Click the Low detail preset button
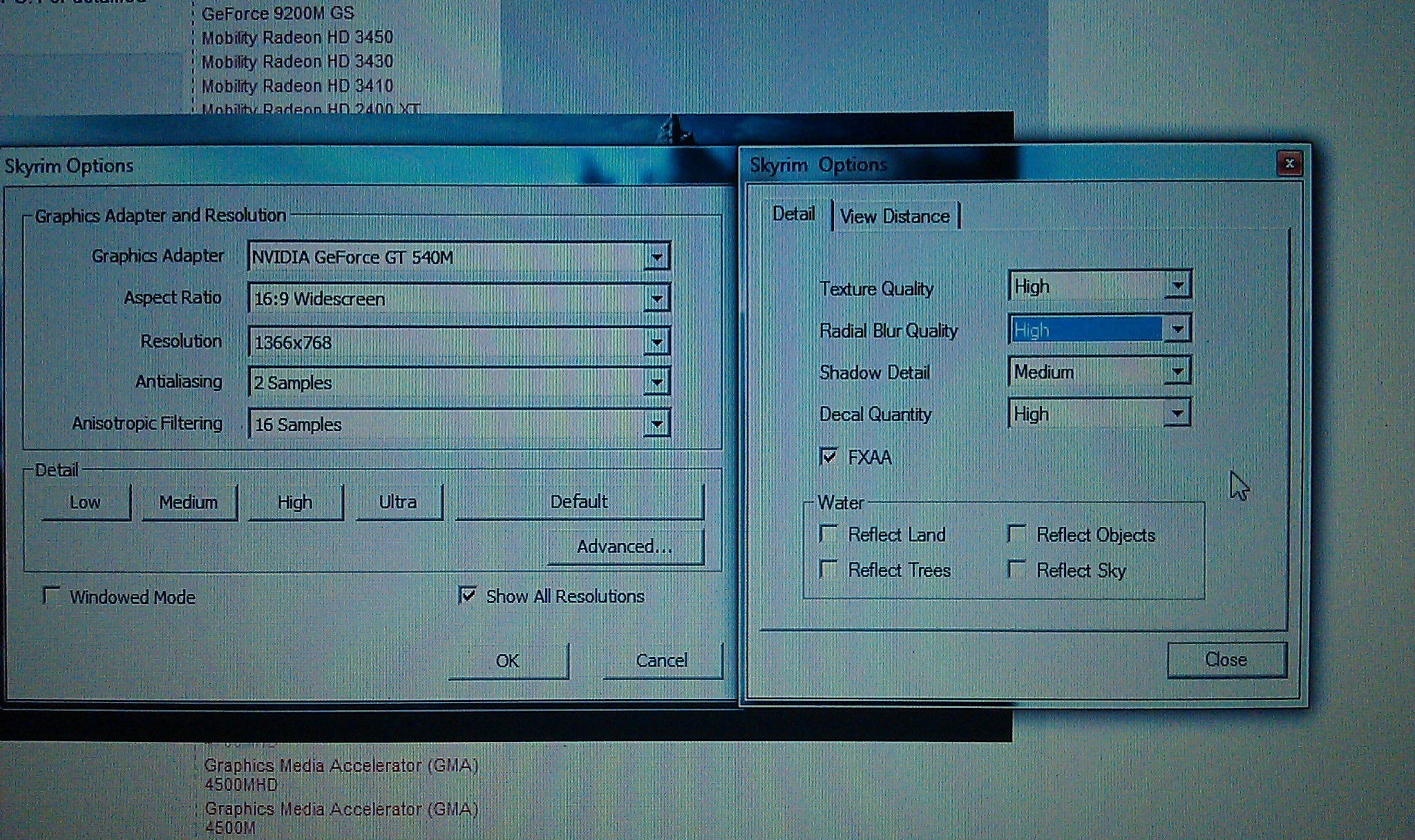 (x=86, y=502)
